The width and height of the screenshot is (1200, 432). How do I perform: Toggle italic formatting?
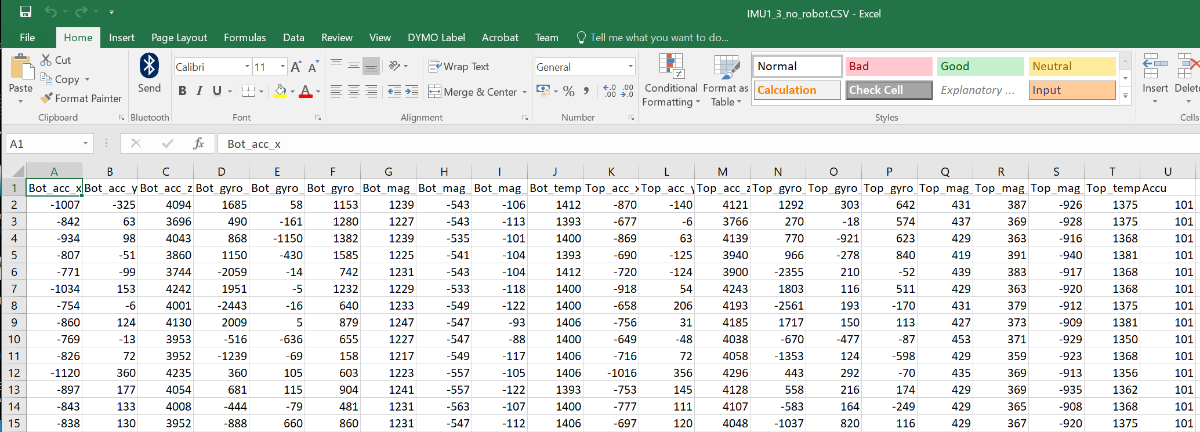(200, 91)
